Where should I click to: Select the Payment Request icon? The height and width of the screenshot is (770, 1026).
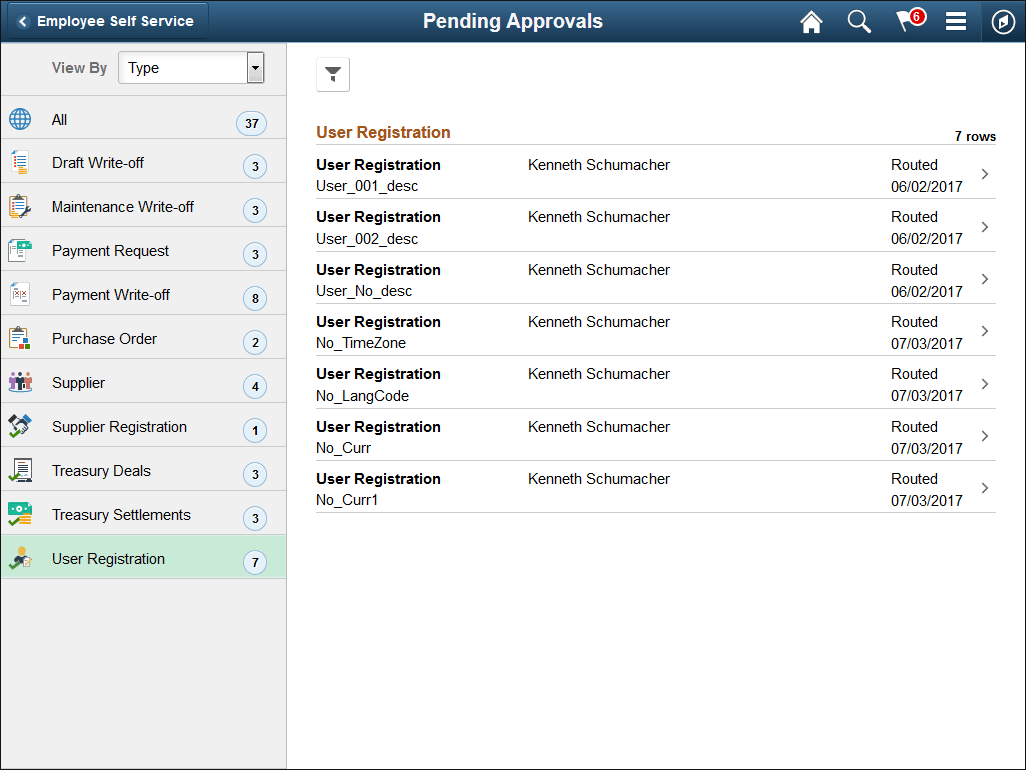point(20,250)
